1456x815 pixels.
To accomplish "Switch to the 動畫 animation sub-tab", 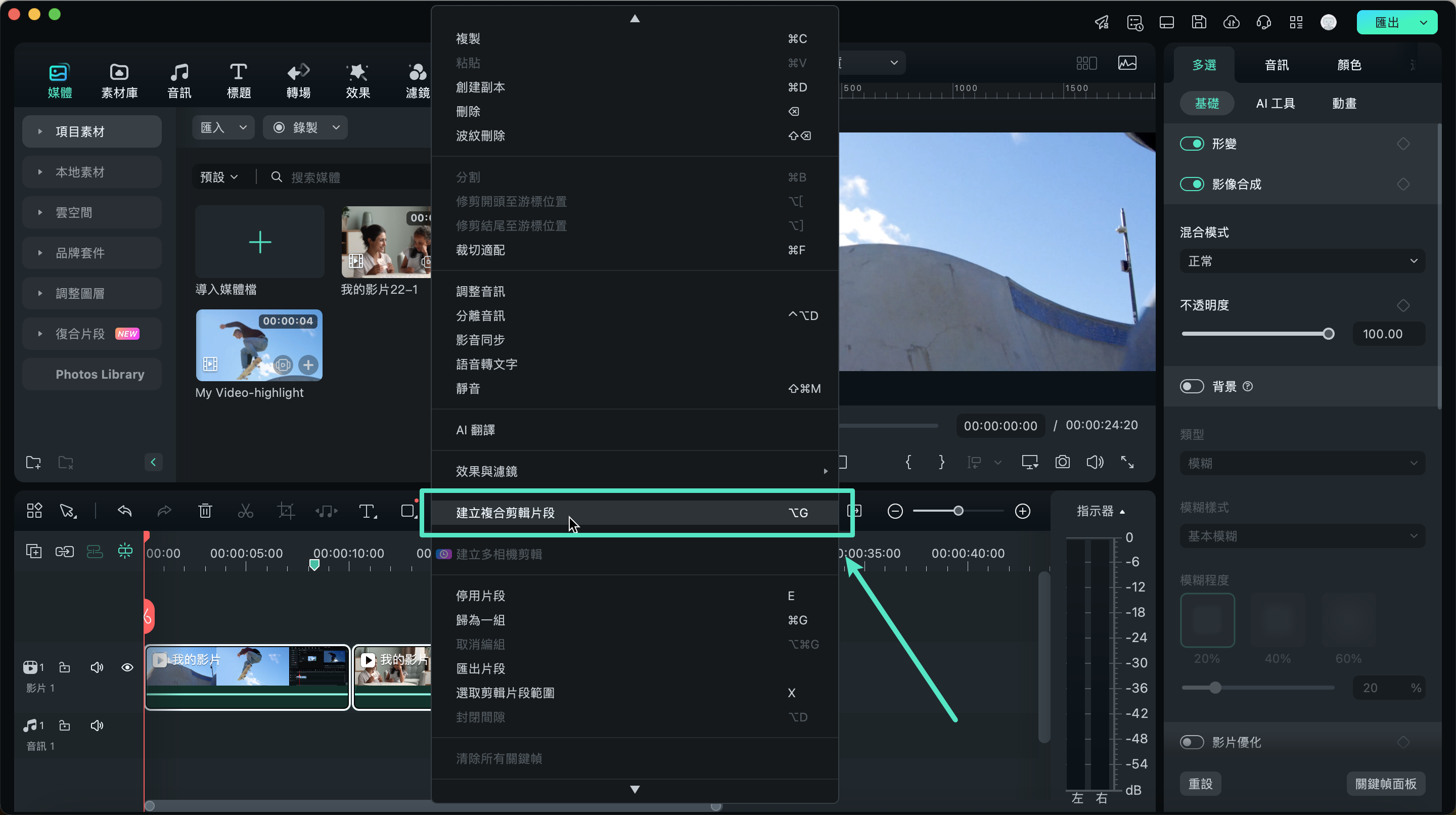I will 1344,104.
